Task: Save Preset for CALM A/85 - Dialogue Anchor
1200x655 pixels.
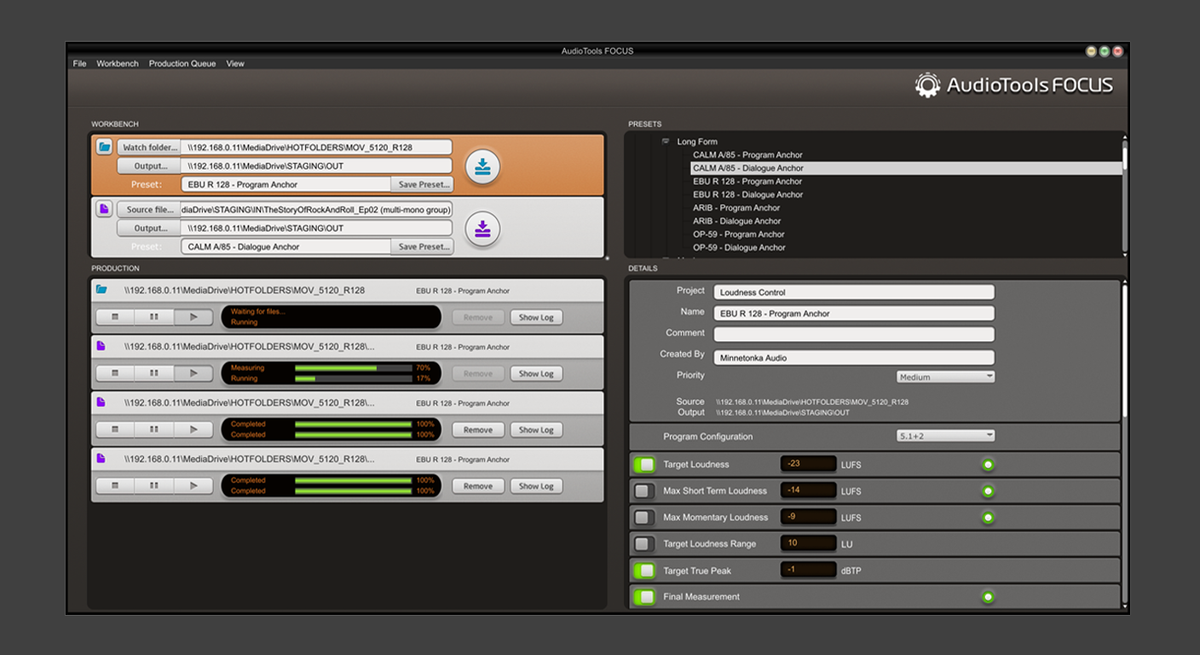Action: [x=422, y=247]
